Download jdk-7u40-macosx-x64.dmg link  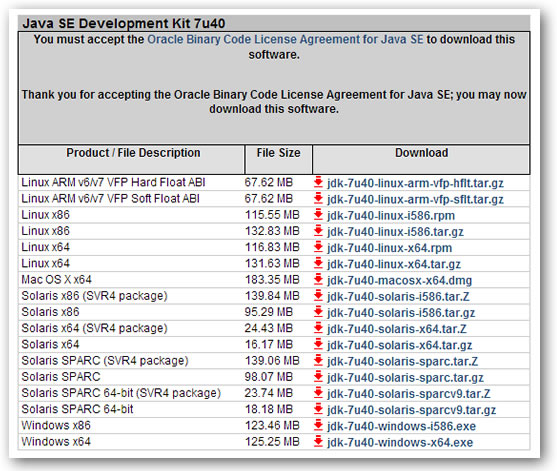(x=399, y=281)
